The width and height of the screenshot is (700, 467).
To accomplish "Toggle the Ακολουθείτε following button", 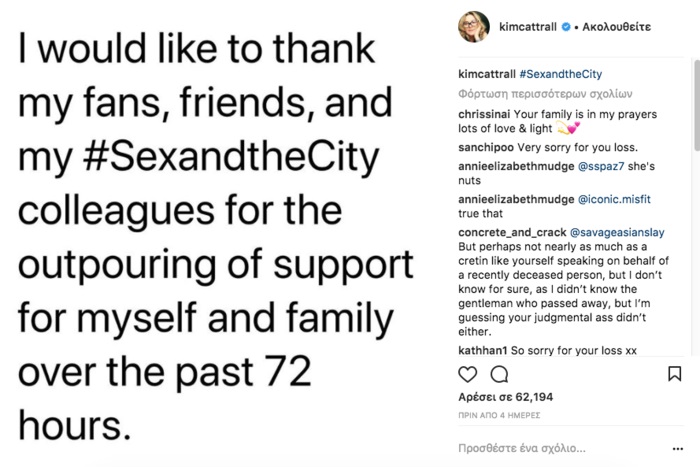I will point(615,27).
